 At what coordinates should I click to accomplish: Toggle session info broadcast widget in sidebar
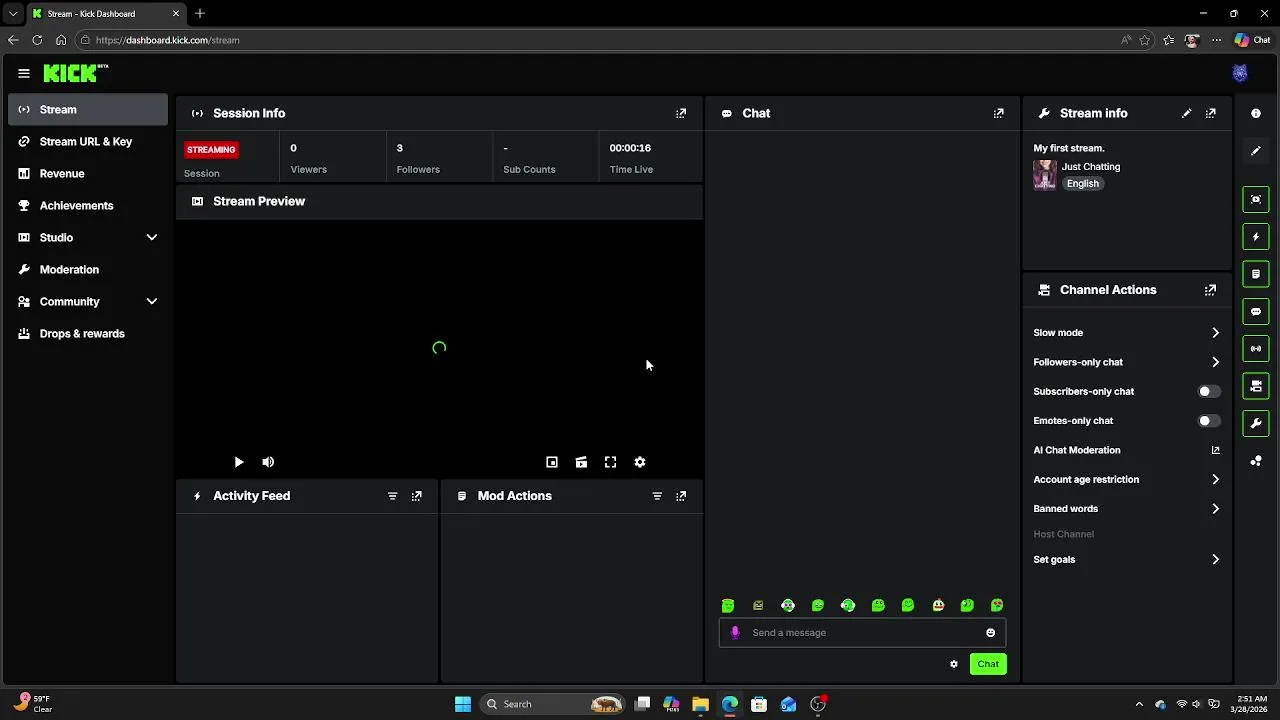tap(1256, 348)
